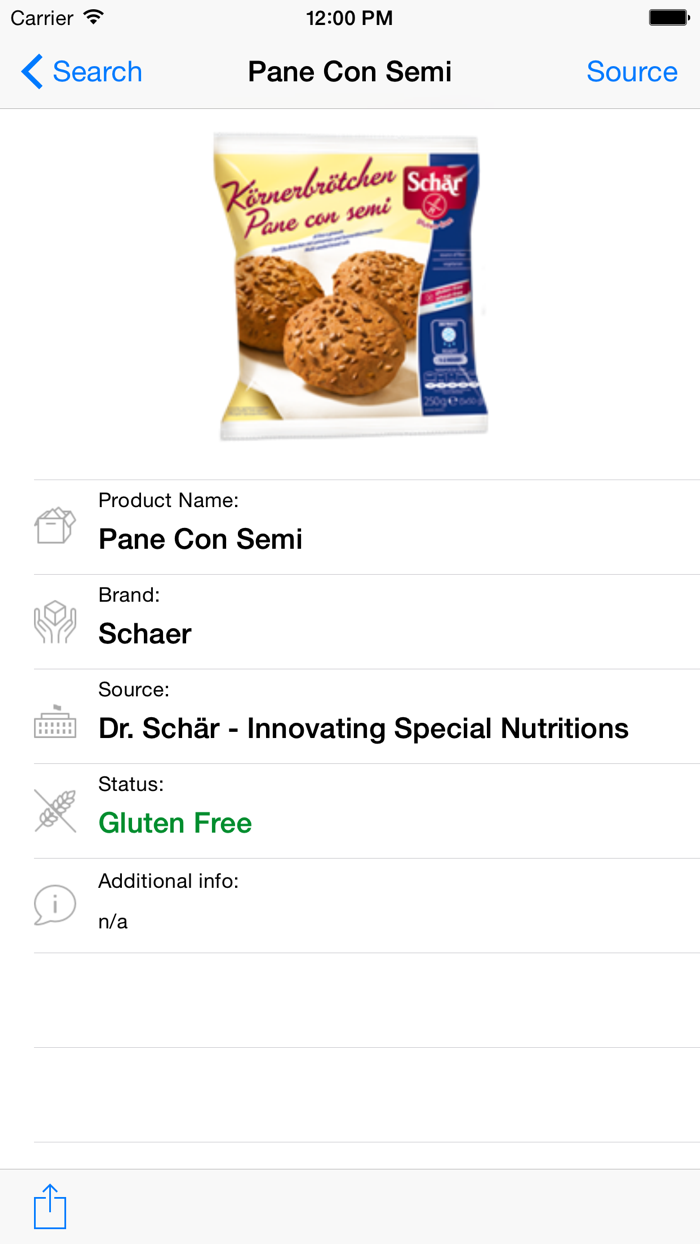Tap the info speech bubble icon

[55, 903]
